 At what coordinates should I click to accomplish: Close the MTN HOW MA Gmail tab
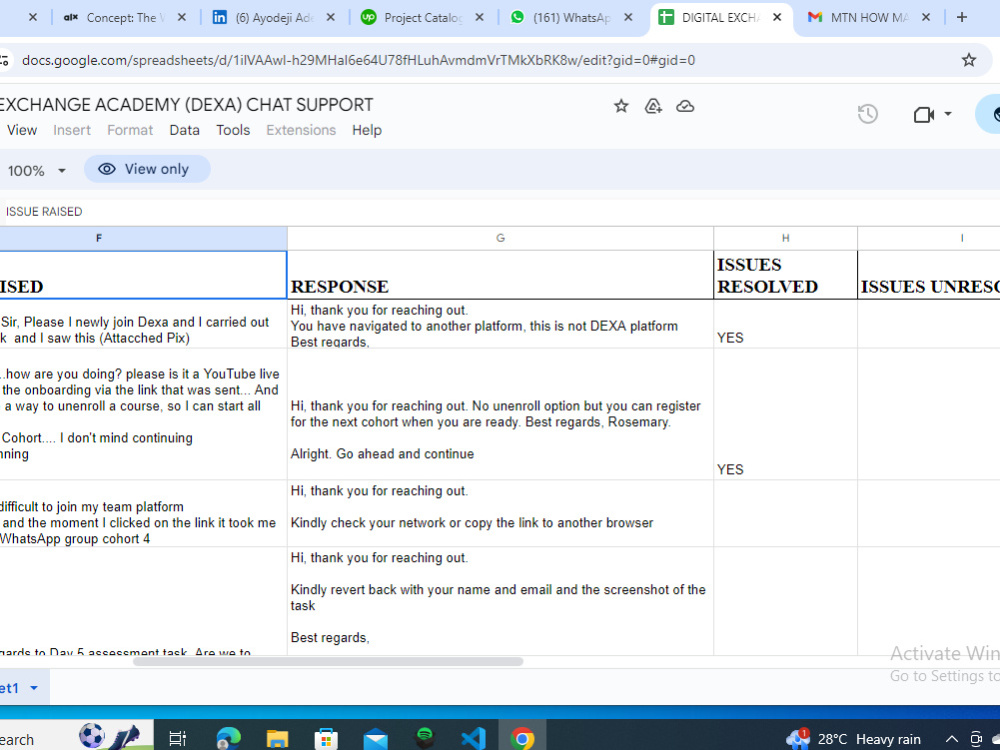(x=926, y=17)
